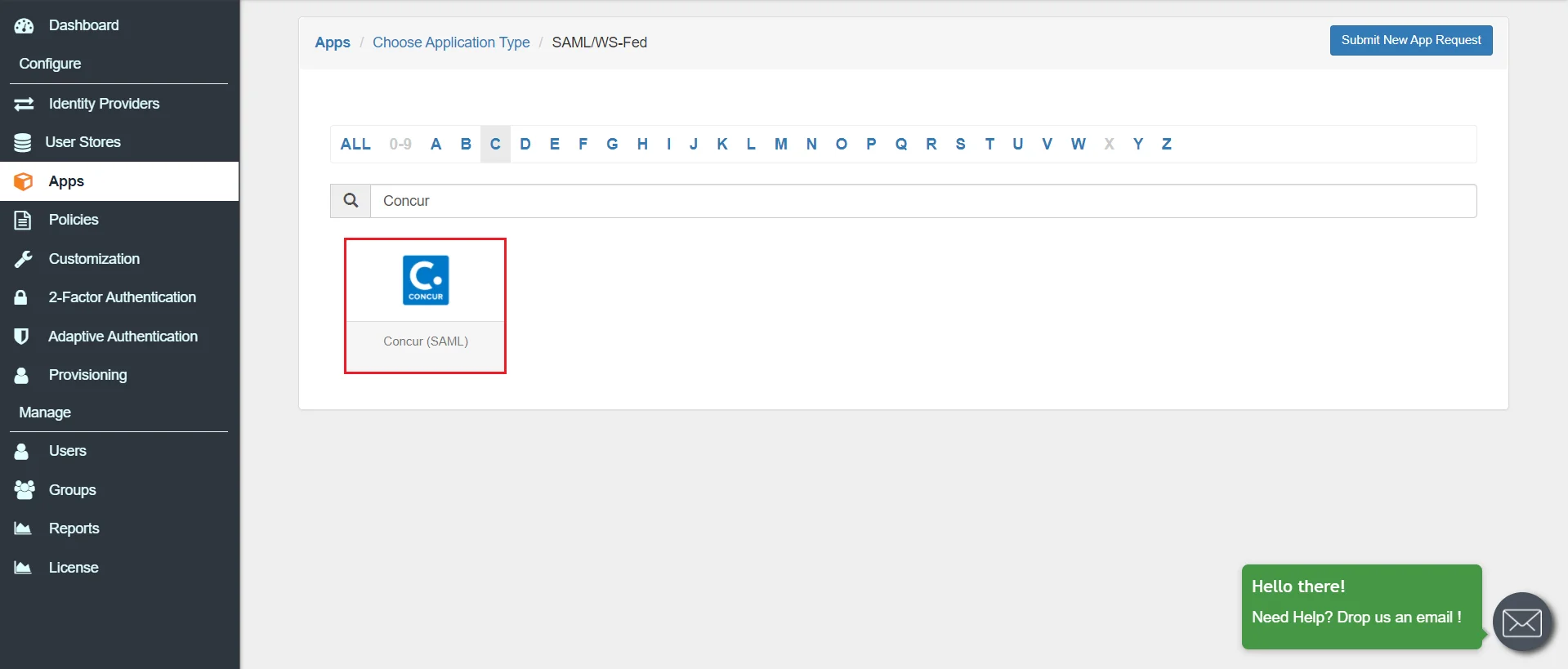This screenshot has width=1568, height=669.
Task: Go back to Choose Application Type
Action: tap(451, 42)
